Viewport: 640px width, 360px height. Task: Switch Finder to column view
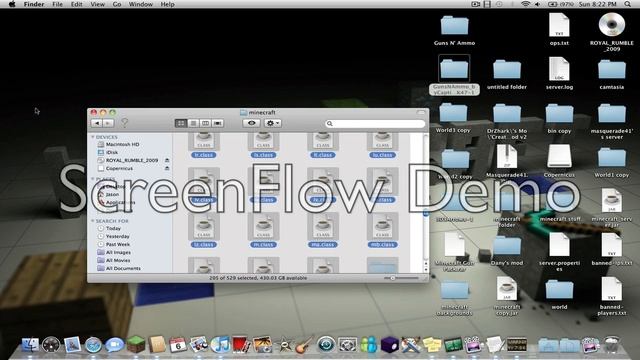tap(205, 123)
